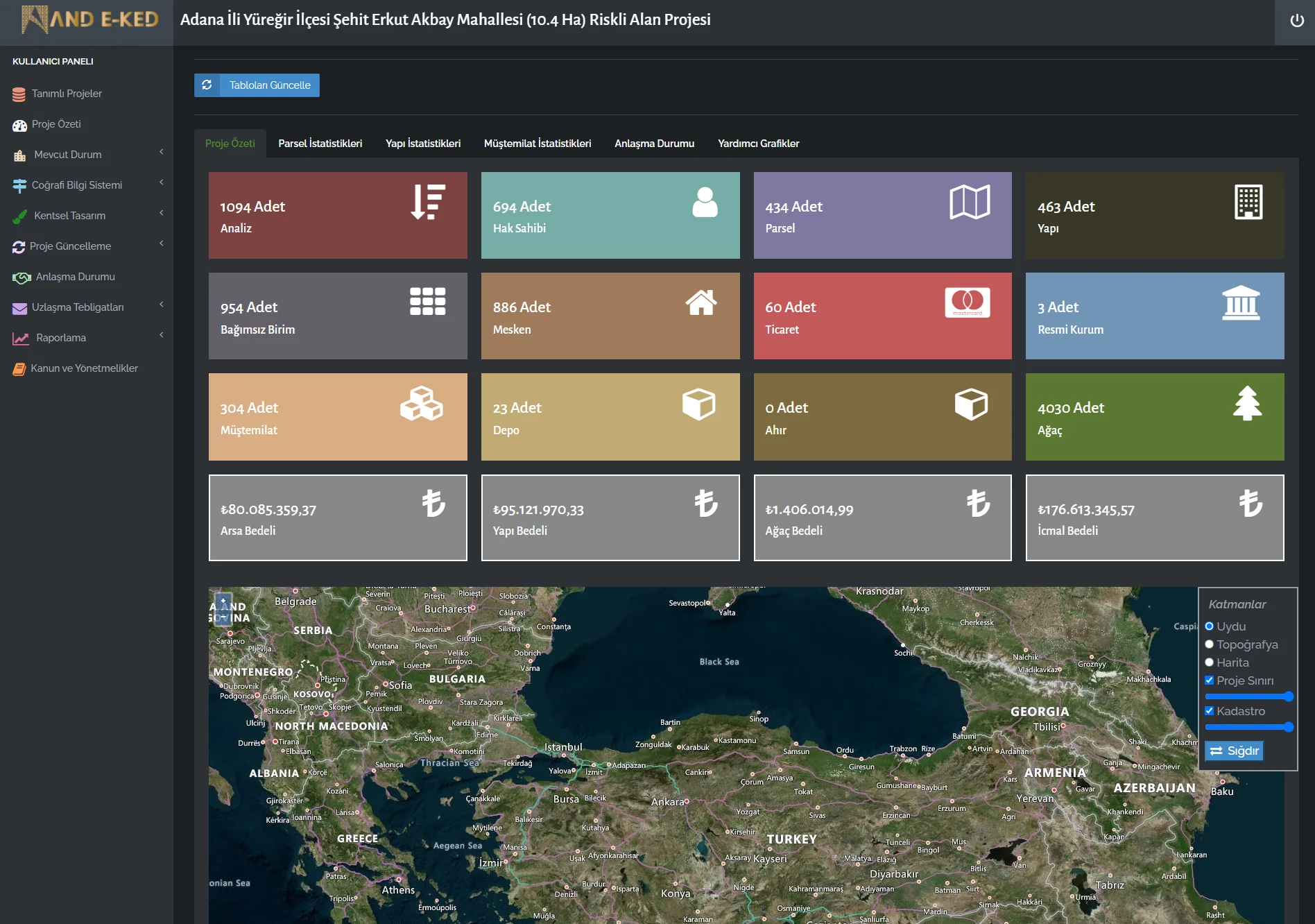This screenshot has width=1315, height=924.
Task: Click the Uzlaşma Tebligatları envelope icon
Action: coord(19,308)
